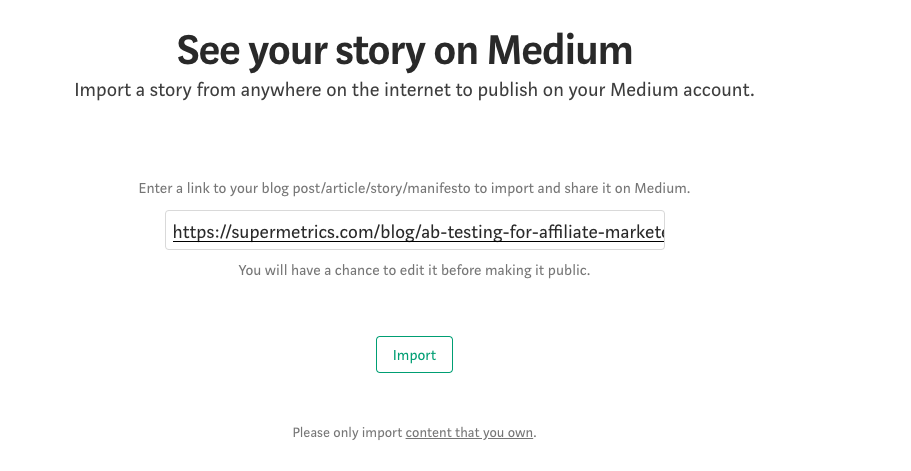Place cursor at "https://" in the URL field

[x=202, y=232]
